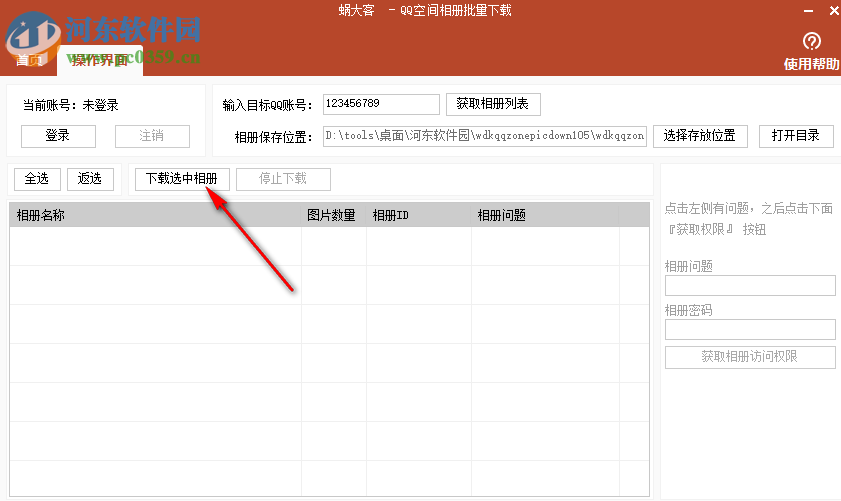Click the album save path field

pyautogui.click(x=484, y=136)
